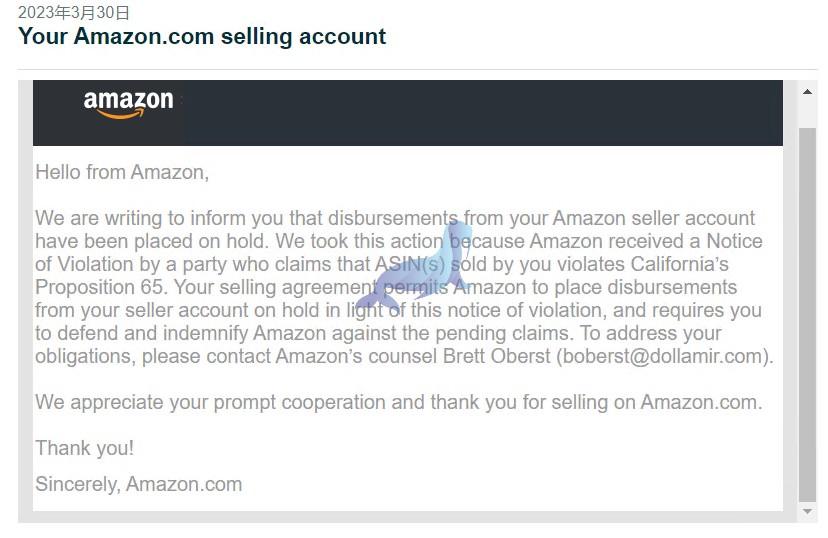Click Amazon.com in the Sincerely signature line
This screenshot has height=538, width=828.
[x=184, y=484]
